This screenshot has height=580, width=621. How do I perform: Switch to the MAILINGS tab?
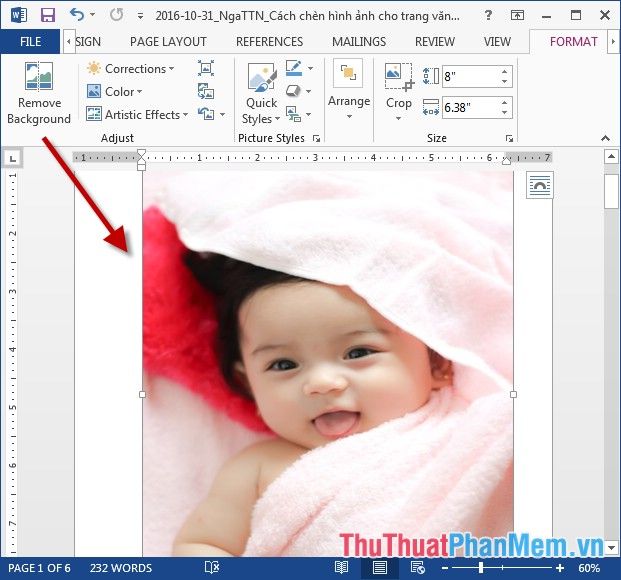pyautogui.click(x=359, y=42)
